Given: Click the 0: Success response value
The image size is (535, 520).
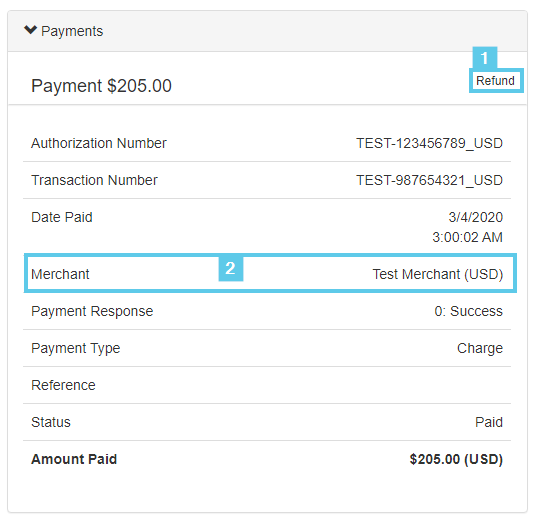Looking at the screenshot, I should [x=468, y=311].
